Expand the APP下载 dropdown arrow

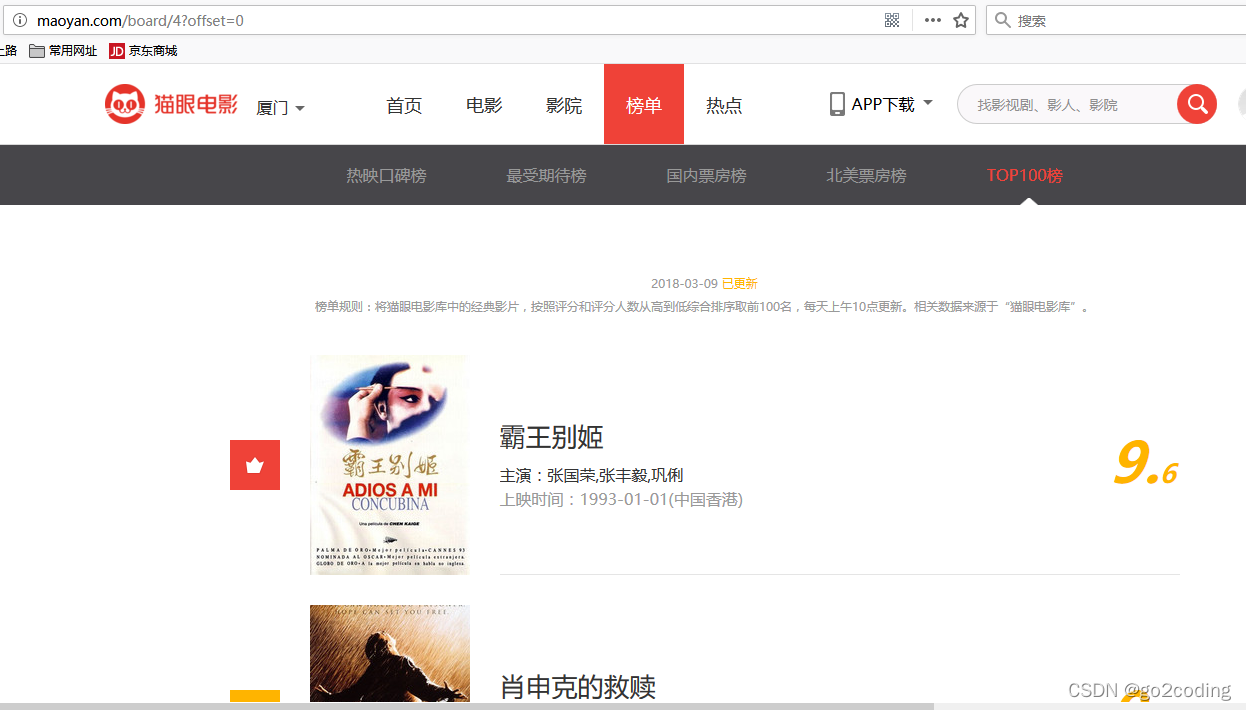(x=927, y=103)
